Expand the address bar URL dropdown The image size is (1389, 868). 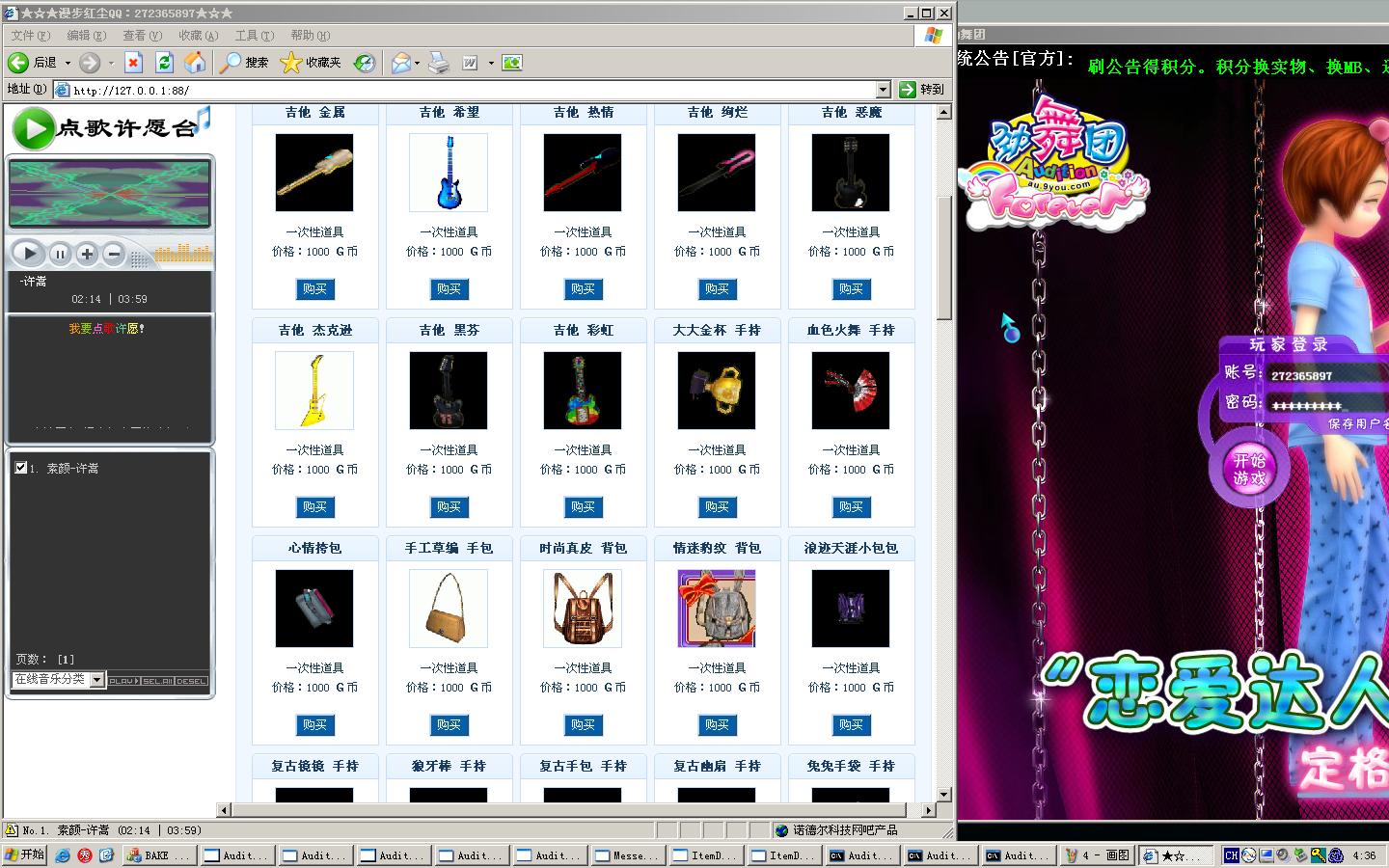point(882,90)
